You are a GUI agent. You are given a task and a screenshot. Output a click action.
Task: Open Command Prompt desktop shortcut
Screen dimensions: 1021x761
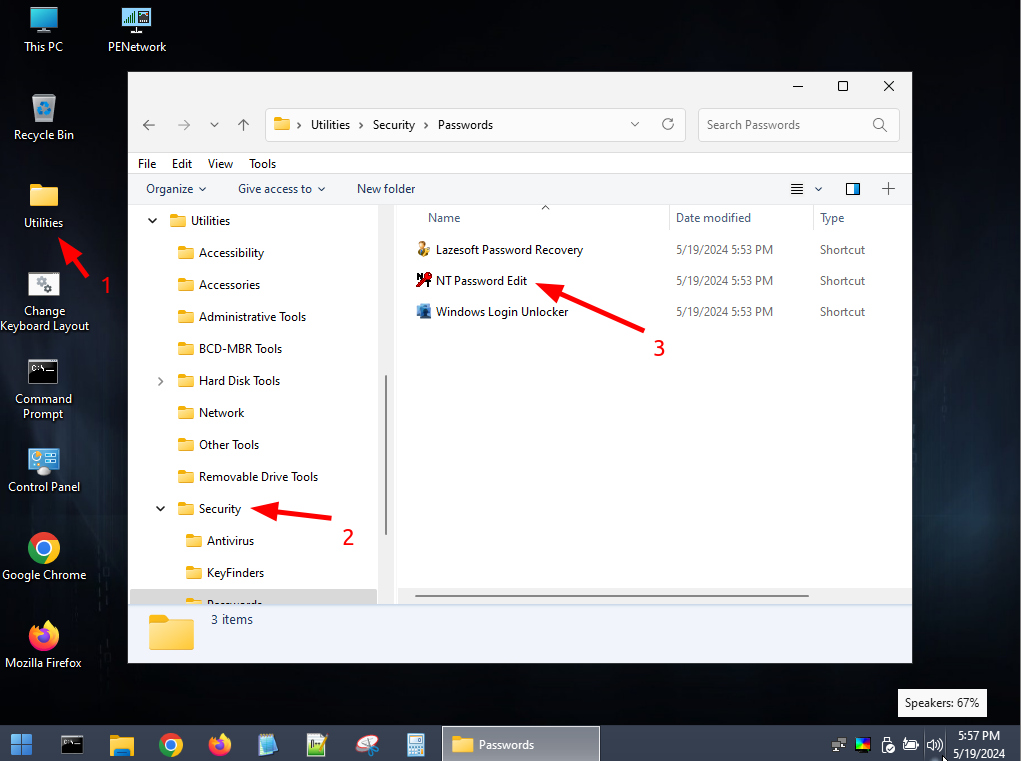44,389
